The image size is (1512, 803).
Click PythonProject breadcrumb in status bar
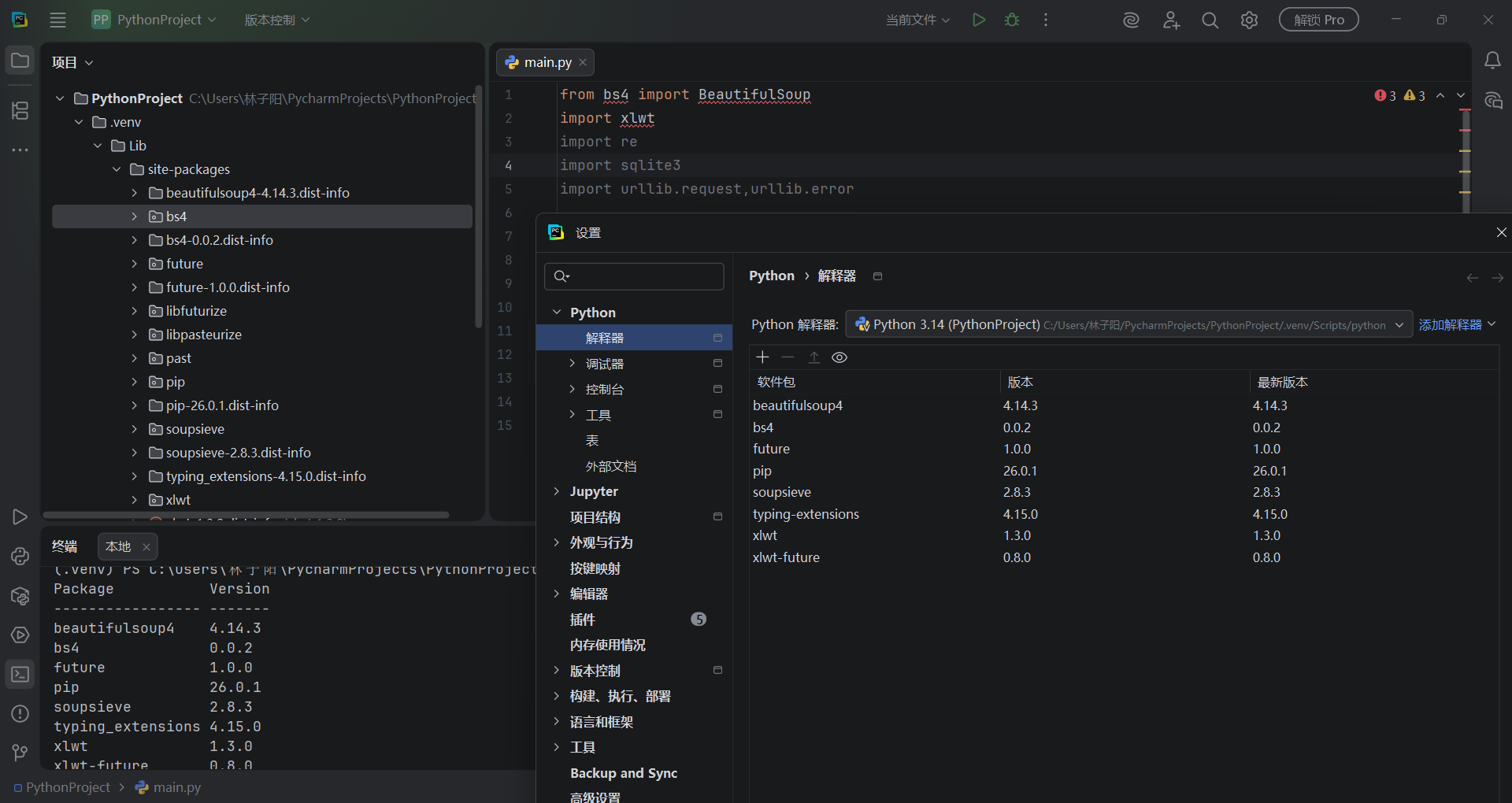[x=61, y=787]
